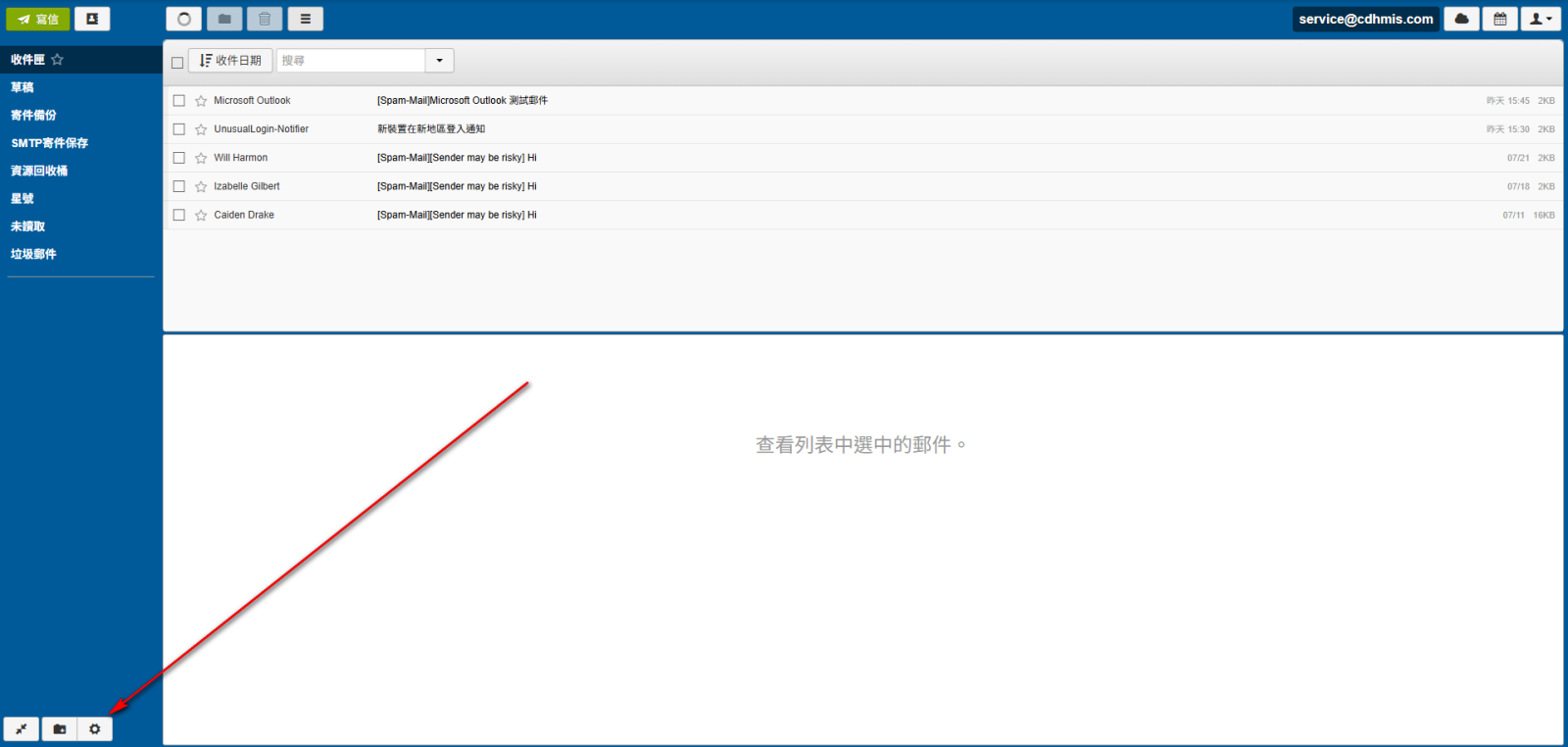Select the Microsoft Outlook email checkbox
Viewport: 1568px width, 747px height.
coord(179,101)
